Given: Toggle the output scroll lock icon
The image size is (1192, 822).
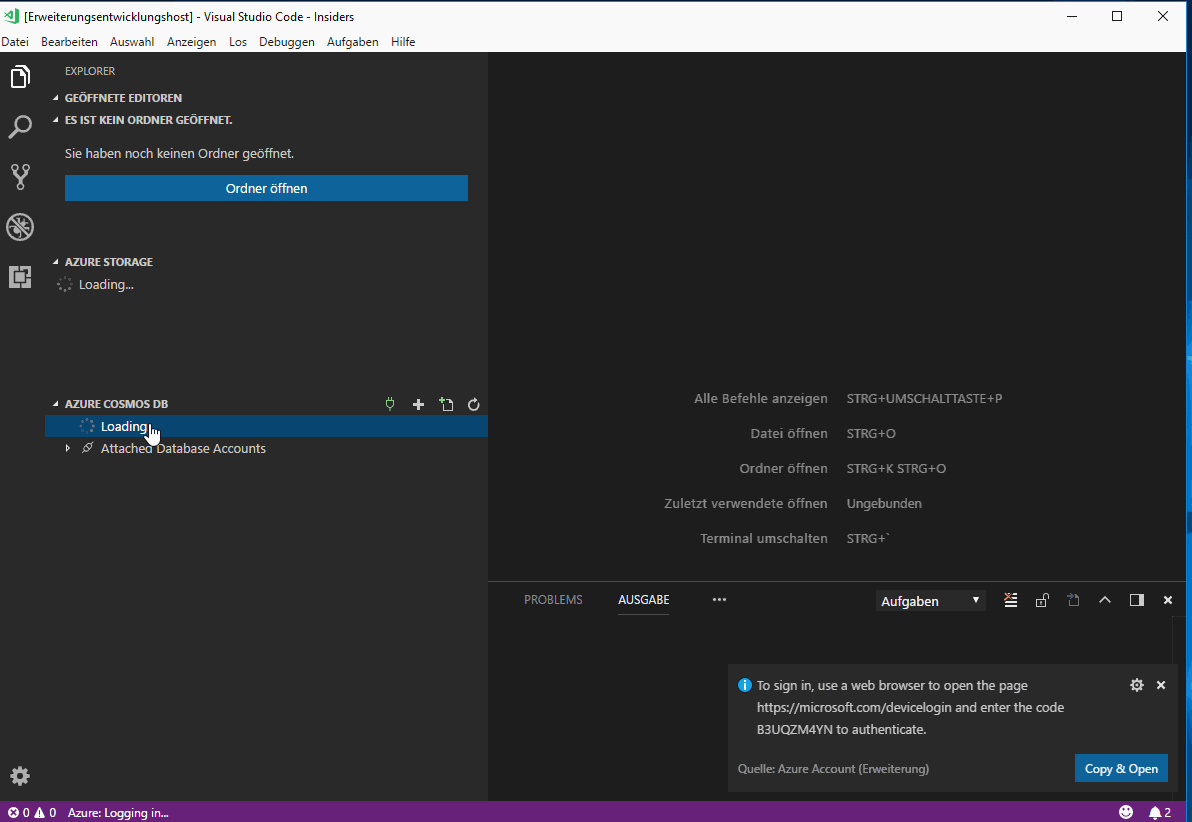Looking at the screenshot, I should 1042,601.
